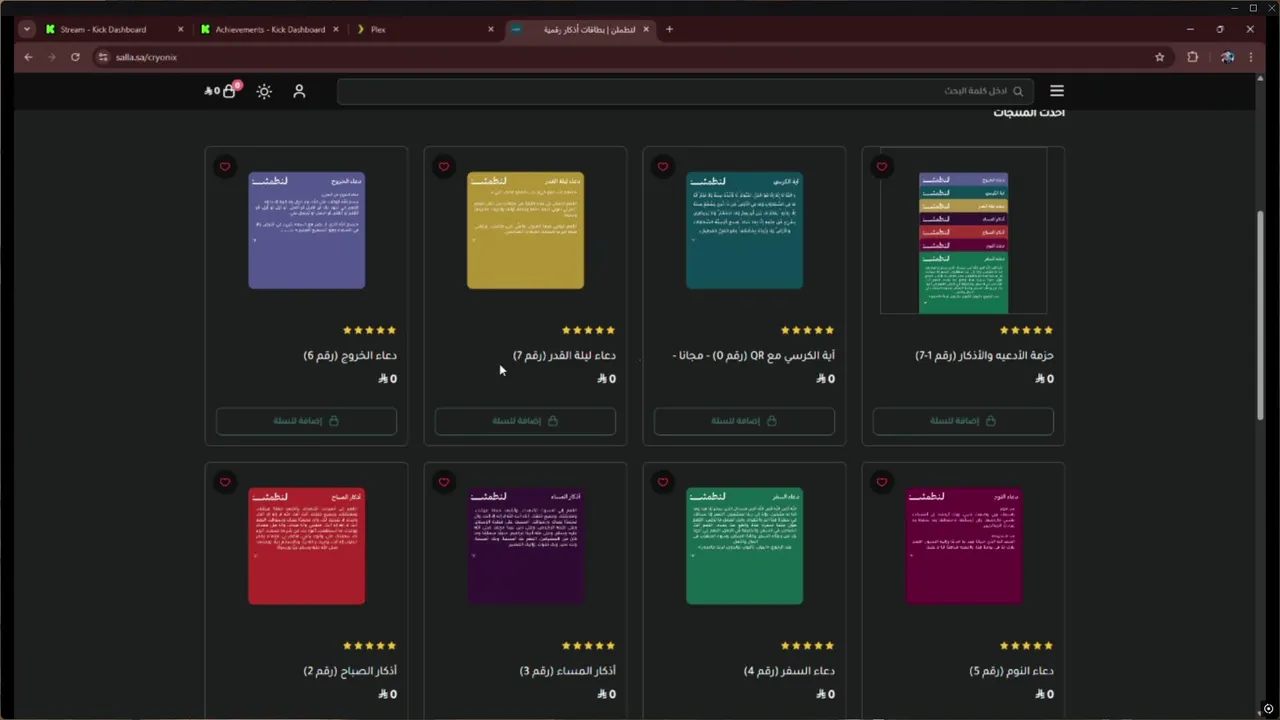Toggle the light/dark theme sun icon
Screen dimensions: 1280x720
264,91
